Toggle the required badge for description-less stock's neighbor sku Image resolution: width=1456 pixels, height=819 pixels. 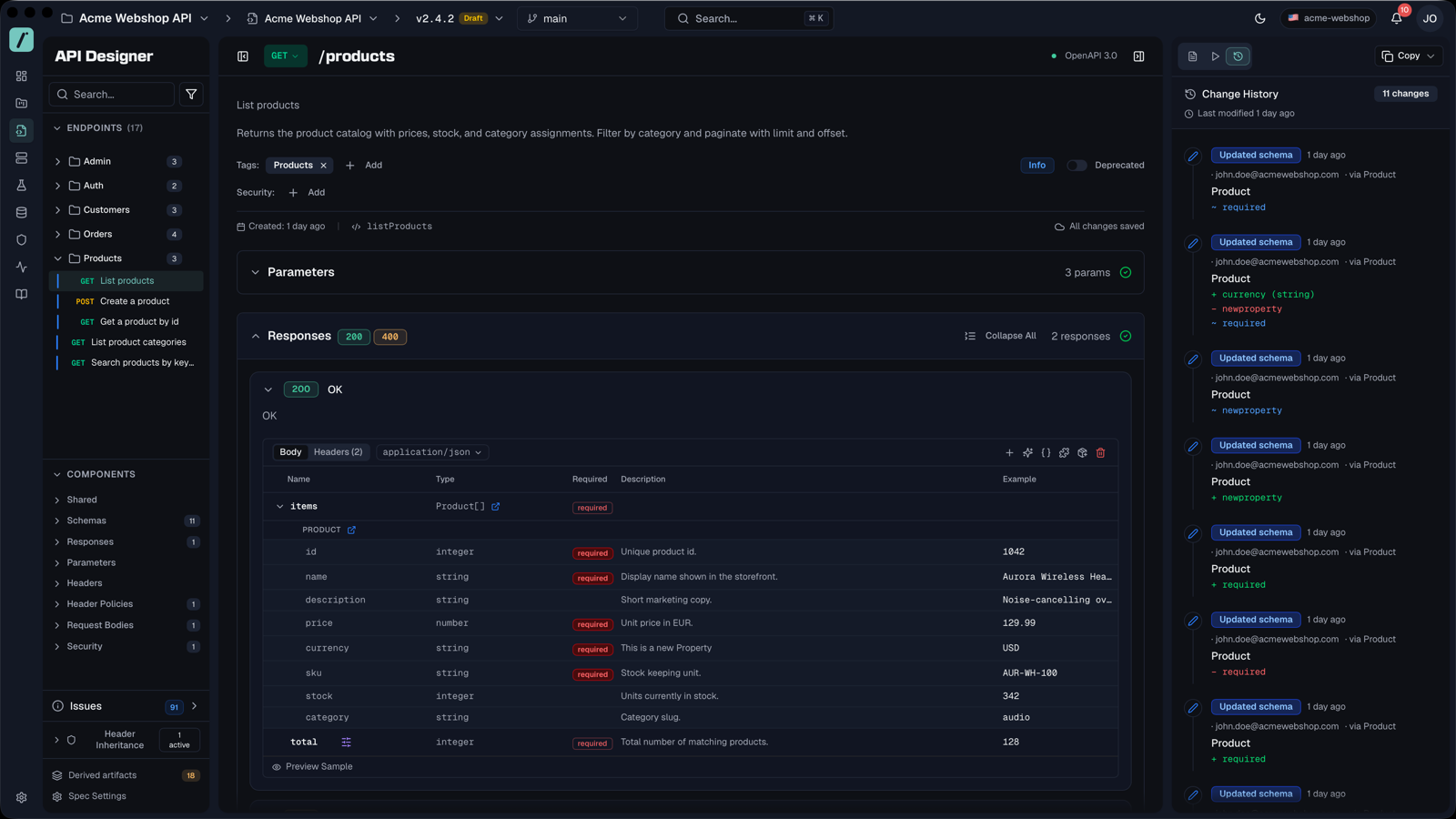click(x=591, y=674)
